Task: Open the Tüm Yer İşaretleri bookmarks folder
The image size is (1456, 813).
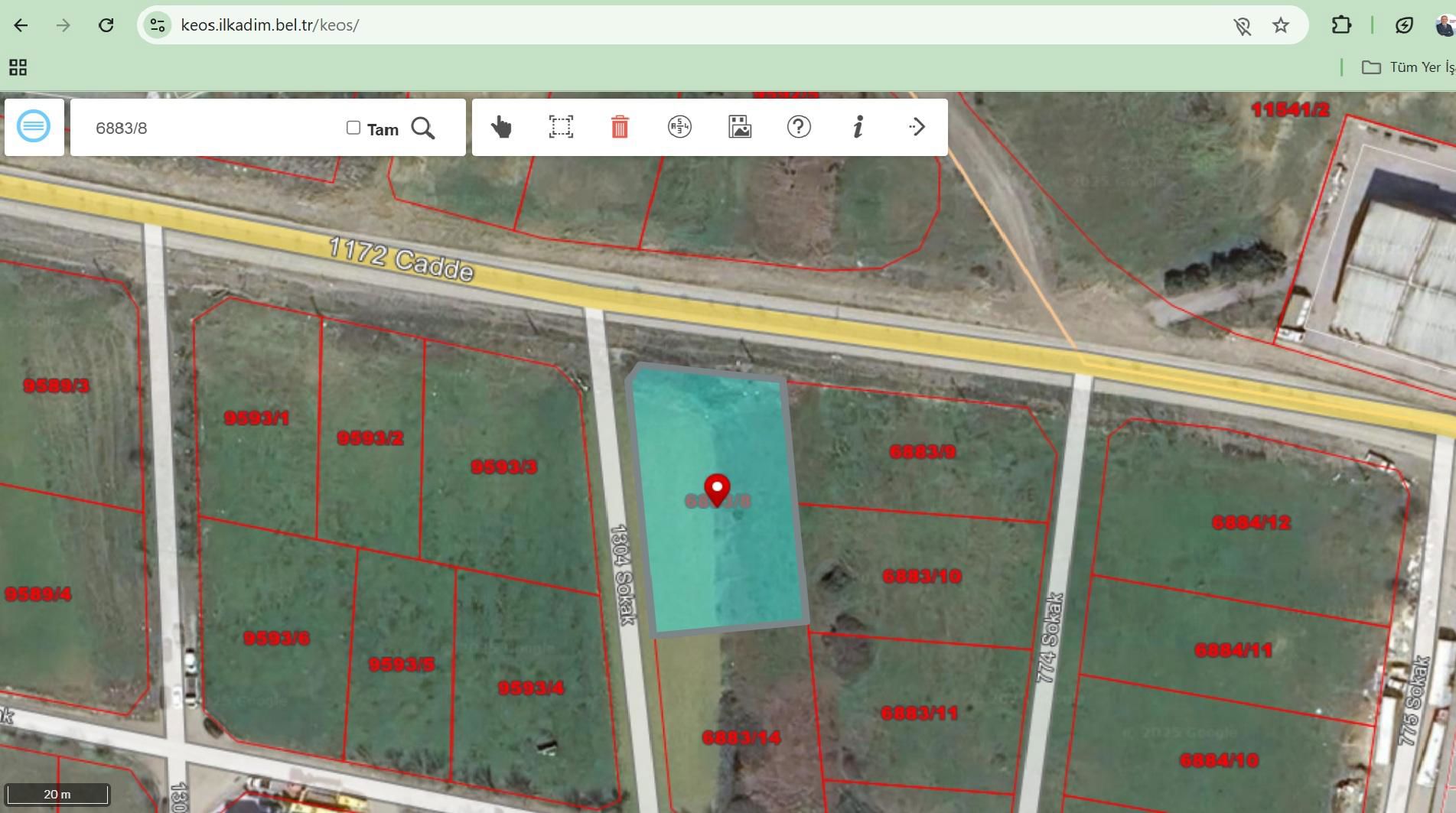Action: 1408,67
